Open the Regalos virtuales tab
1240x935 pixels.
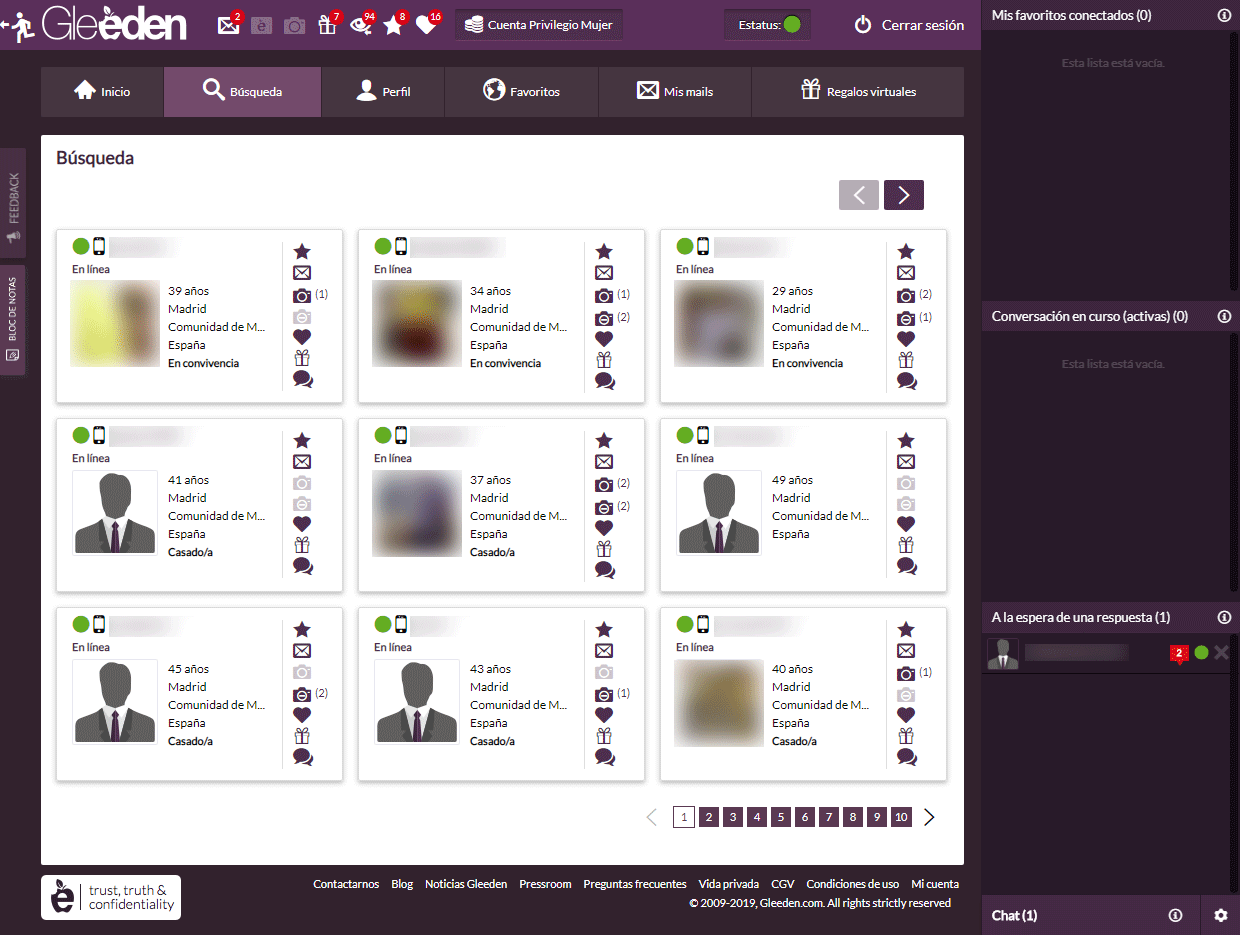click(858, 92)
